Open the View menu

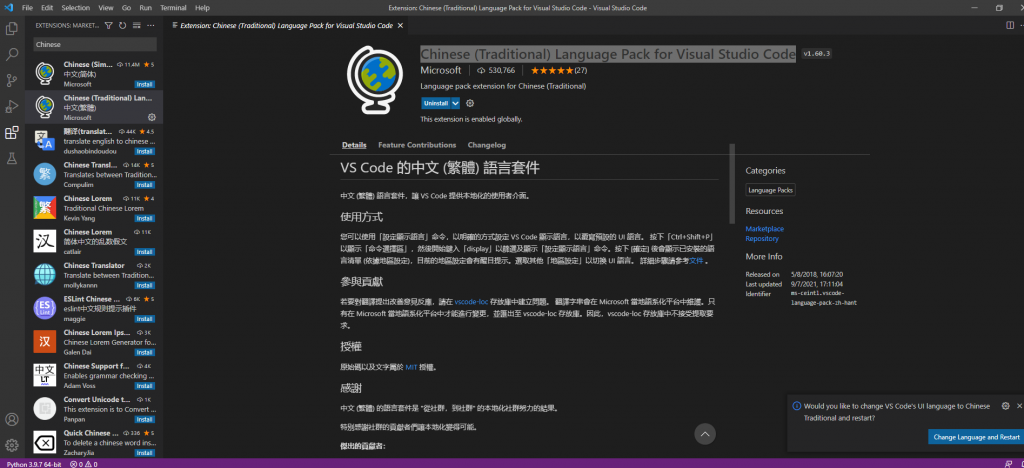106,8
